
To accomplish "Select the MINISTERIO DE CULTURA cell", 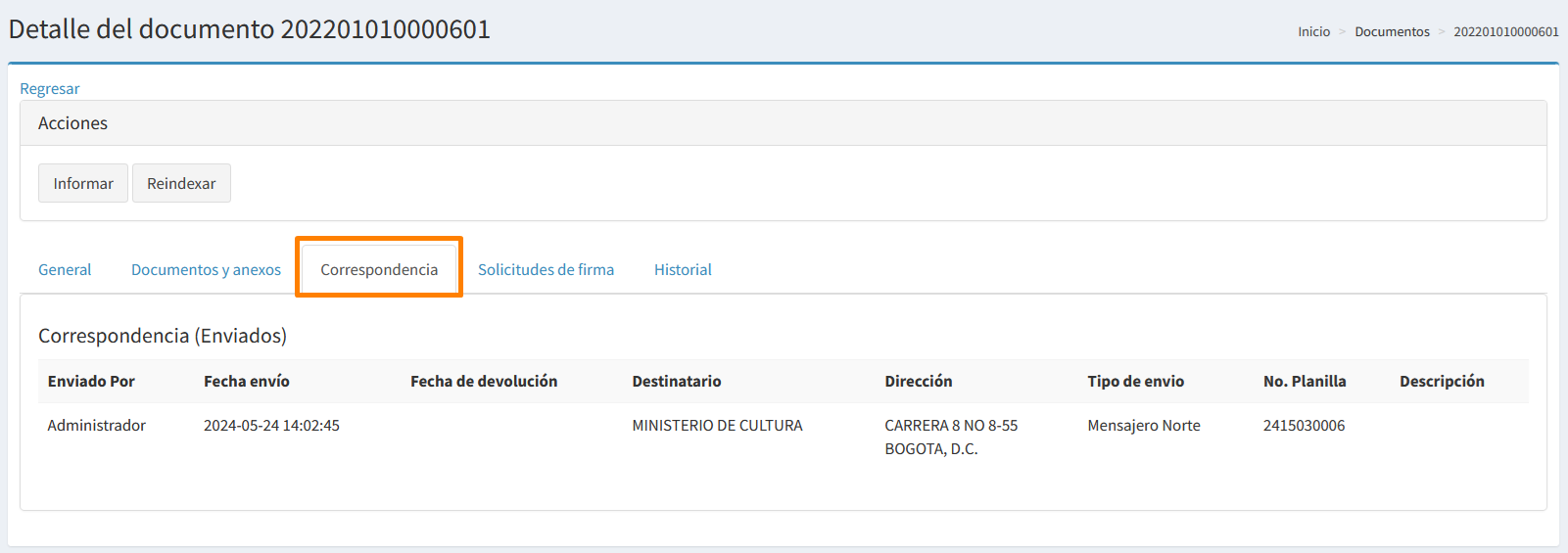I will 717,425.
